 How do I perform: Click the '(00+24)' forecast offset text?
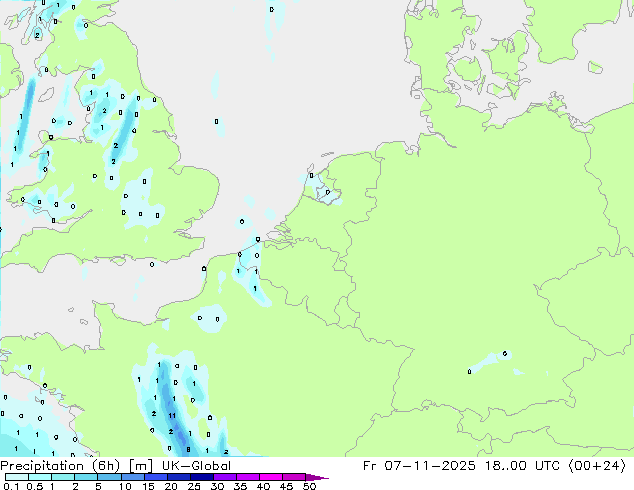coord(597,466)
